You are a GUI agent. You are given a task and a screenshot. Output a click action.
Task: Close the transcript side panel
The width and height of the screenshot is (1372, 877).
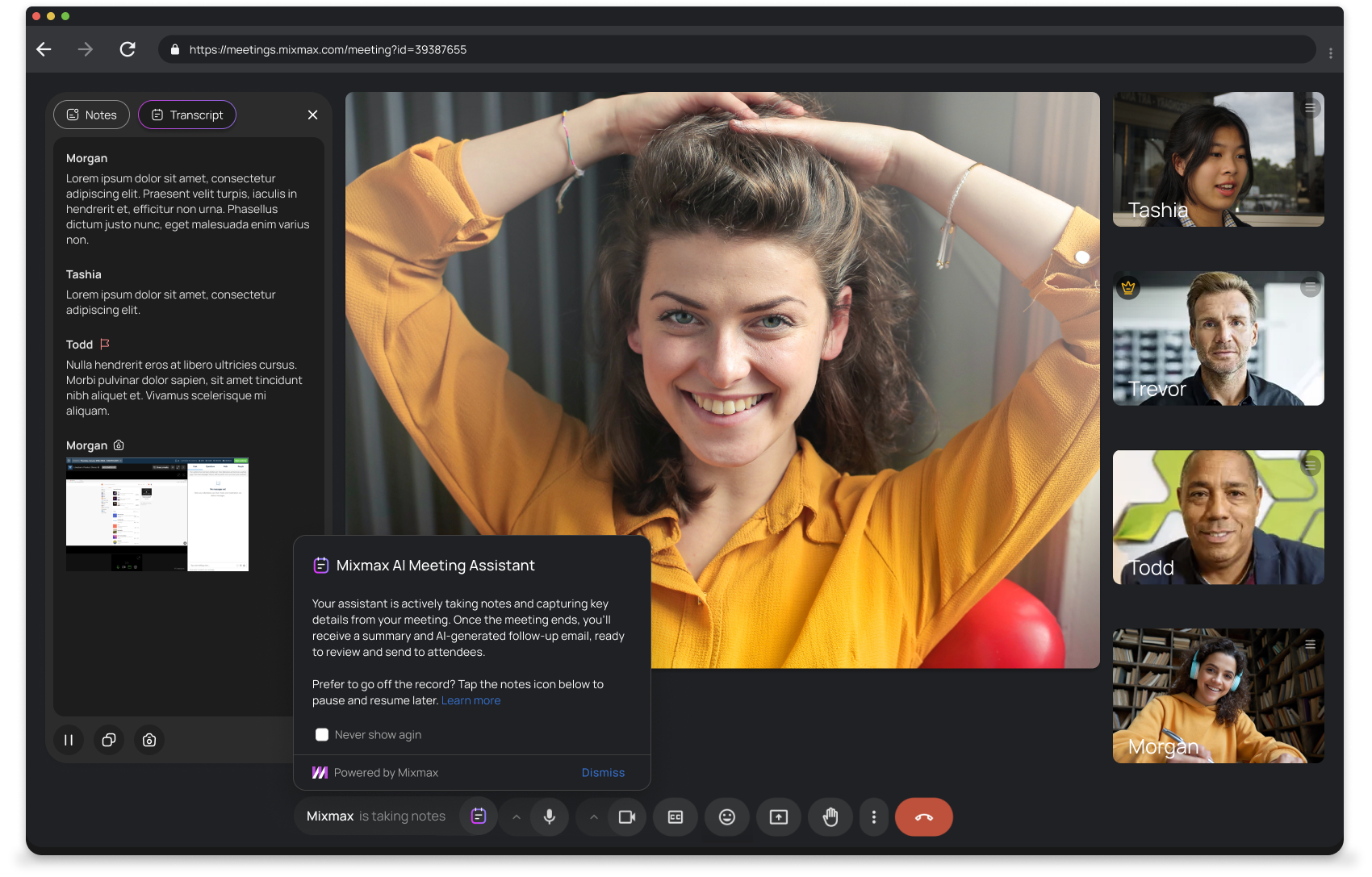point(312,115)
